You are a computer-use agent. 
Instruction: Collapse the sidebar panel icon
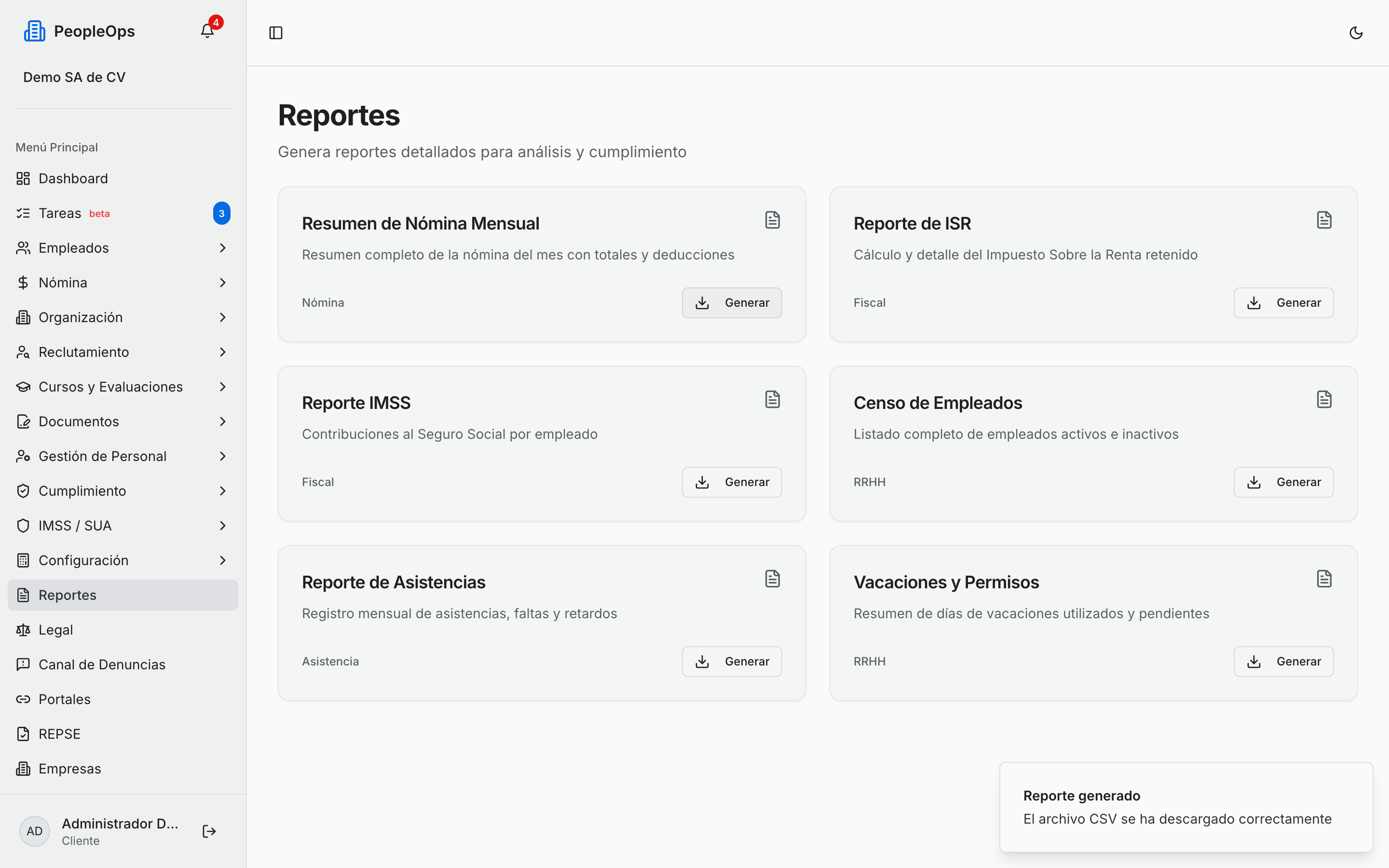click(276, 33)
